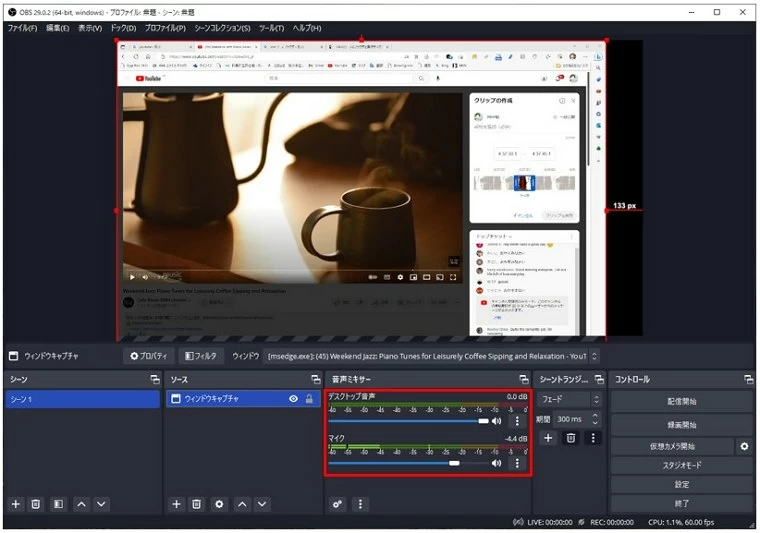760x533 pixels.
Task: Open source properties gear in Sources panel
Action: point(219,504)
